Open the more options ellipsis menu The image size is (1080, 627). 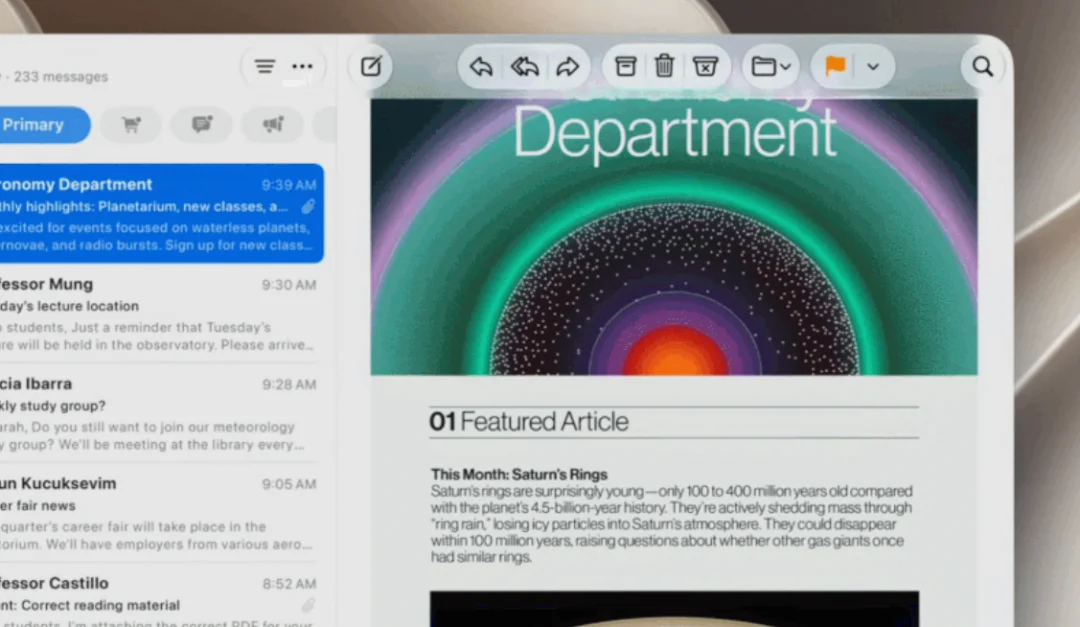302,66
